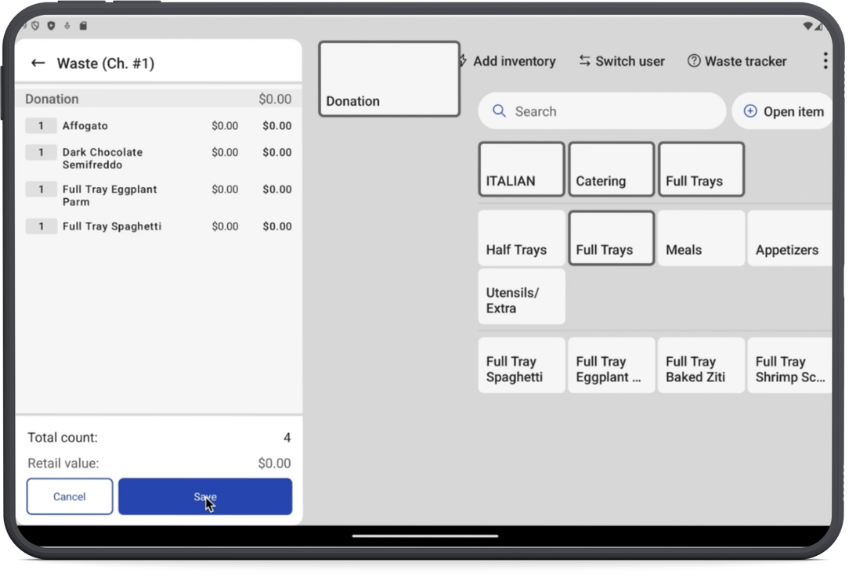
Task: Add Full Tray Eggplant item tile
Action: pos(611,366)
